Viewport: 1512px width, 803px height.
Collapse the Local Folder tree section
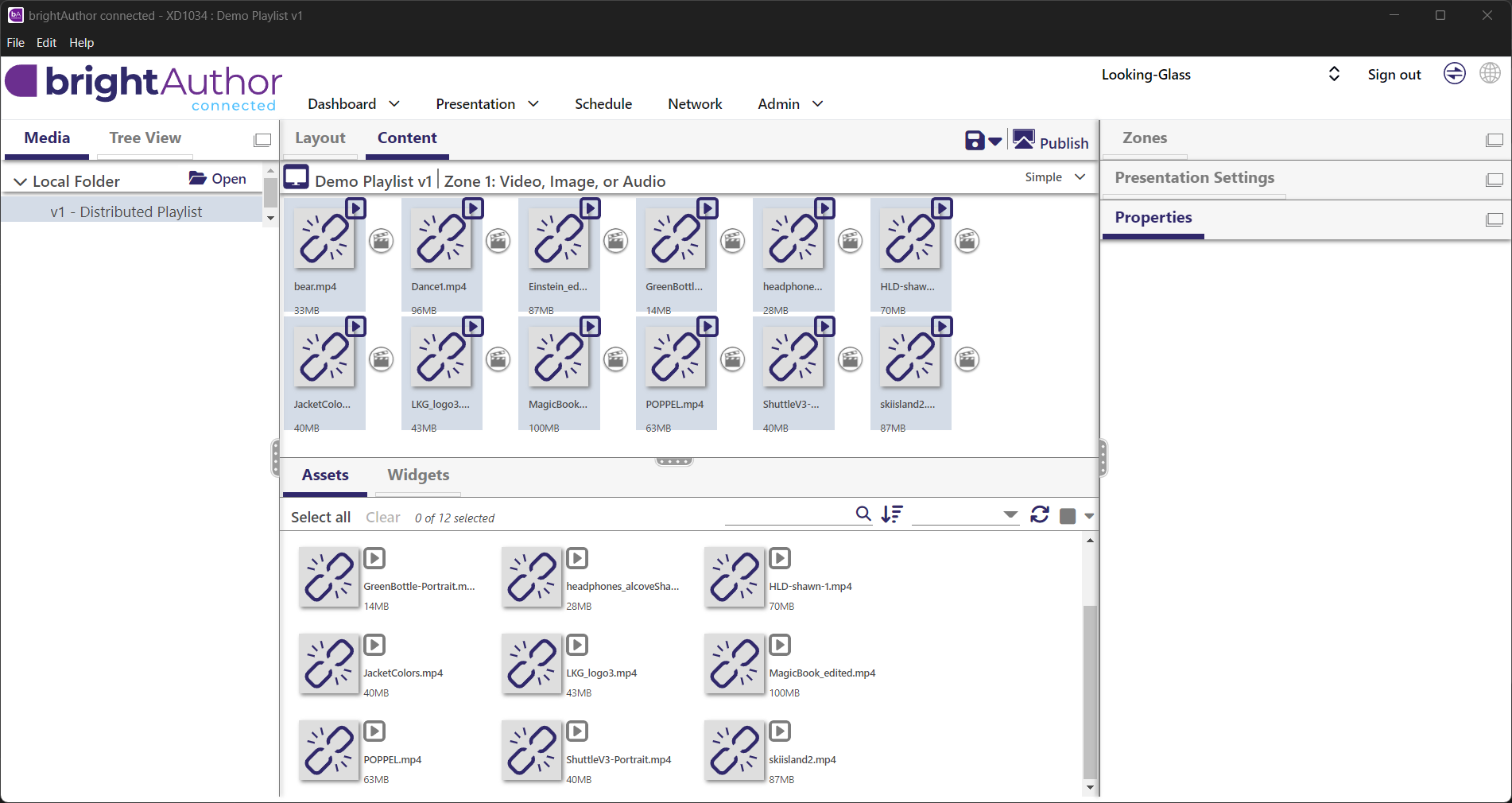click(x=21, y=182)
